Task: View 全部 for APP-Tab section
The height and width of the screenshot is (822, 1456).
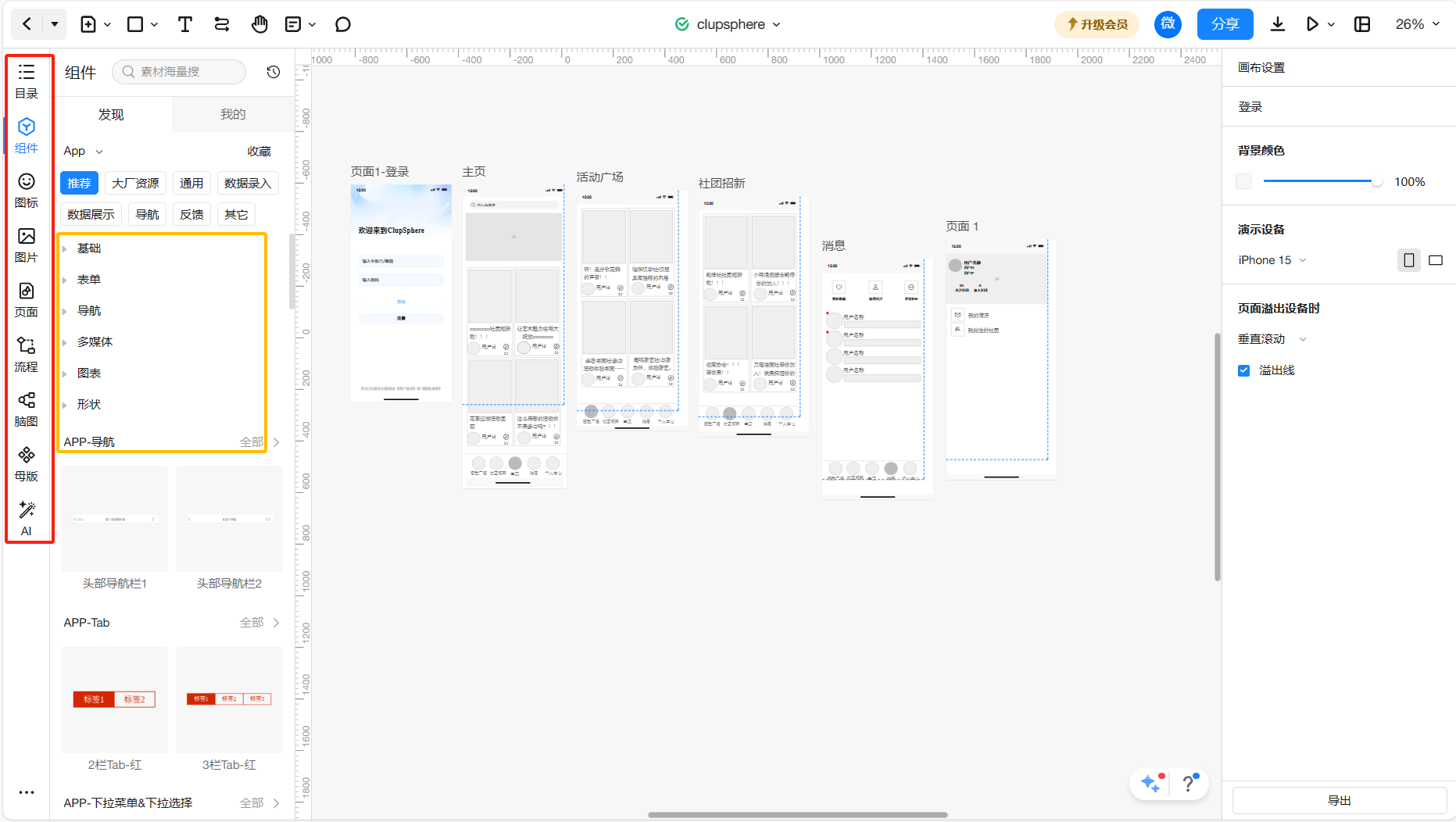Action: coord(259,623)
